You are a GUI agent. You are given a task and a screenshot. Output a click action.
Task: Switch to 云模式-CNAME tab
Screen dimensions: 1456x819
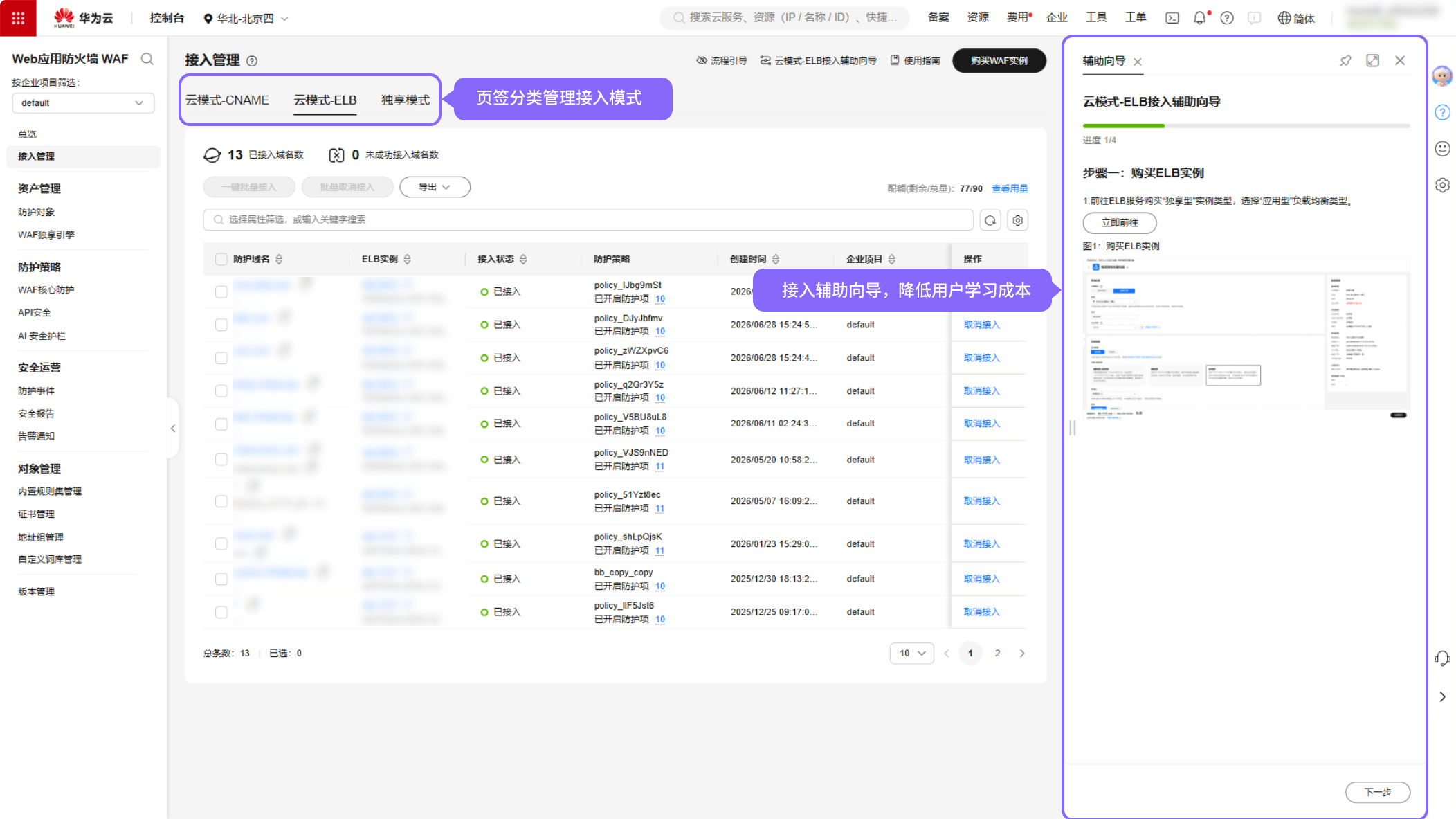coord(227,100)
